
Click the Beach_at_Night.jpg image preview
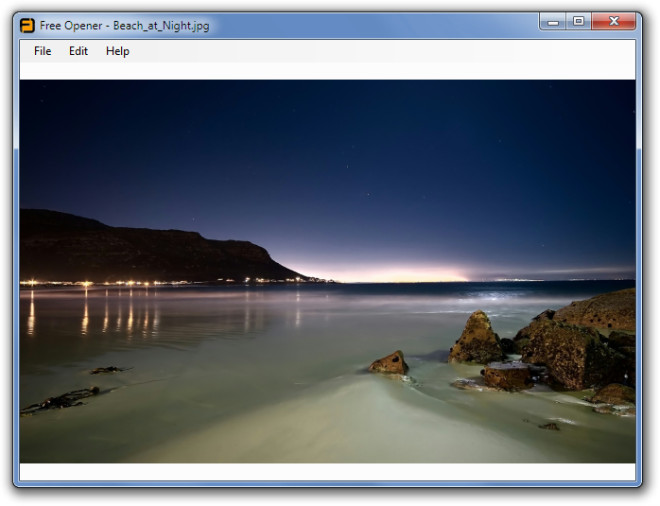click(x=327, y=271)
